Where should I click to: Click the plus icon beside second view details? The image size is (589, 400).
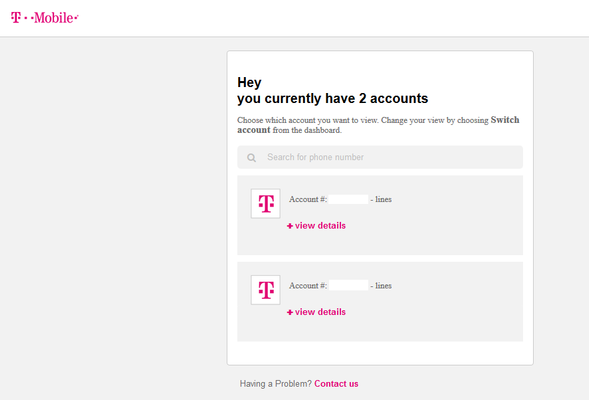tap(290, 312)
